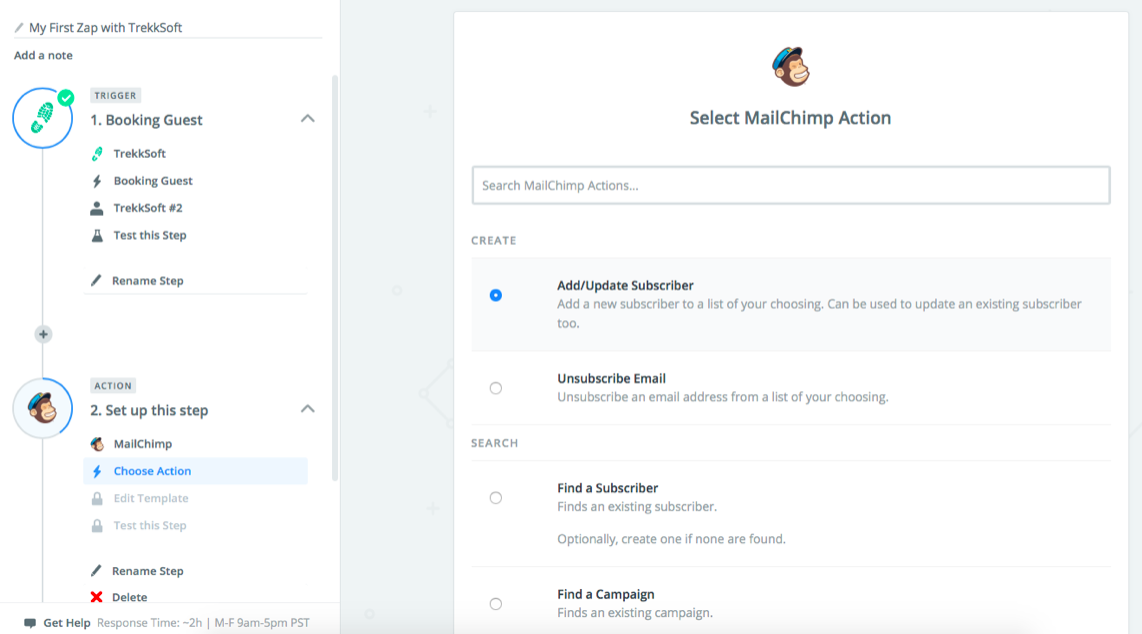Click the plus icon to add a step
Viewport: 1142px width, 634px height.
43,334
